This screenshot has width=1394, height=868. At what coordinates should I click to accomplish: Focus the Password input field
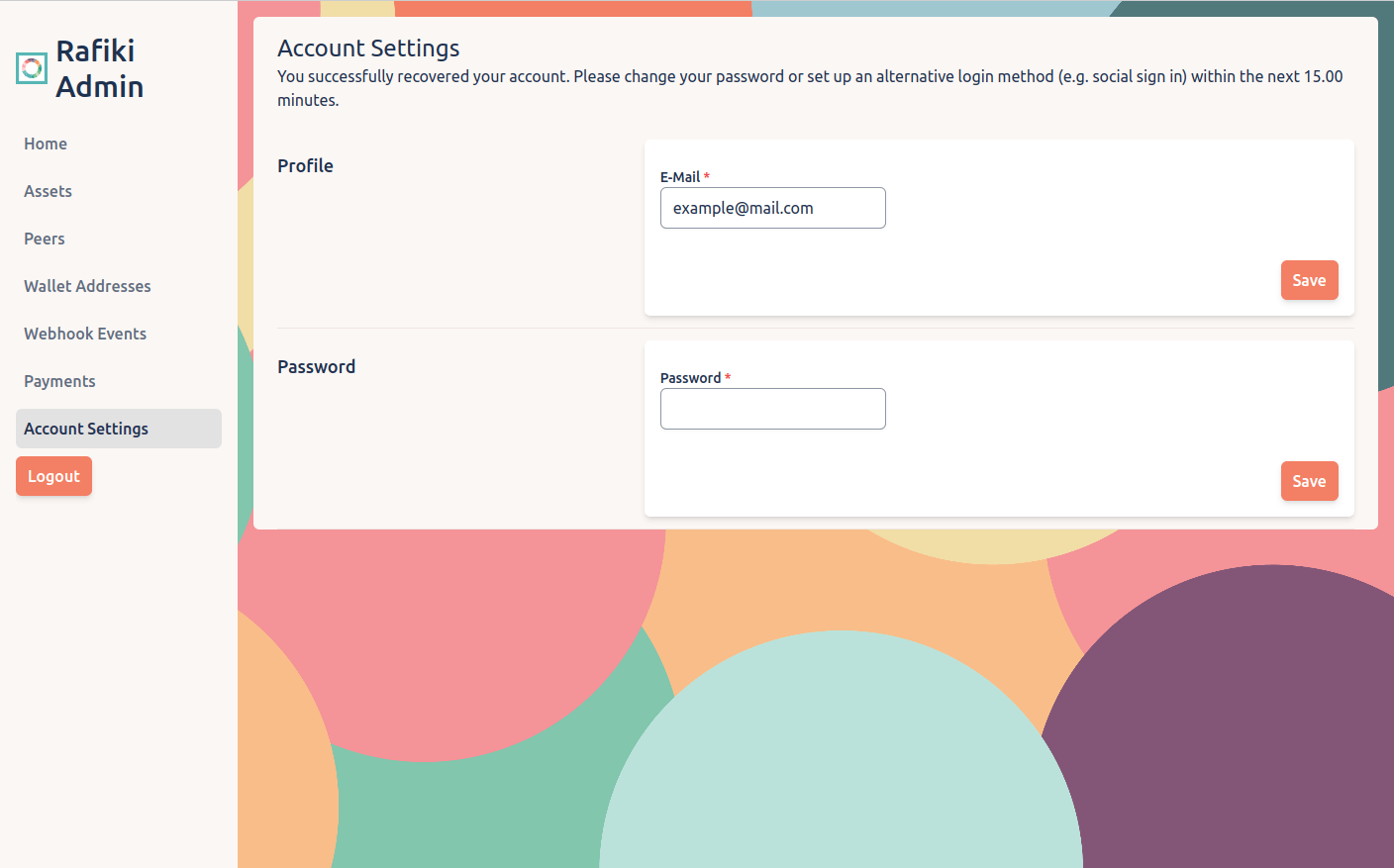pyautogui.click(x=773, y=409)
